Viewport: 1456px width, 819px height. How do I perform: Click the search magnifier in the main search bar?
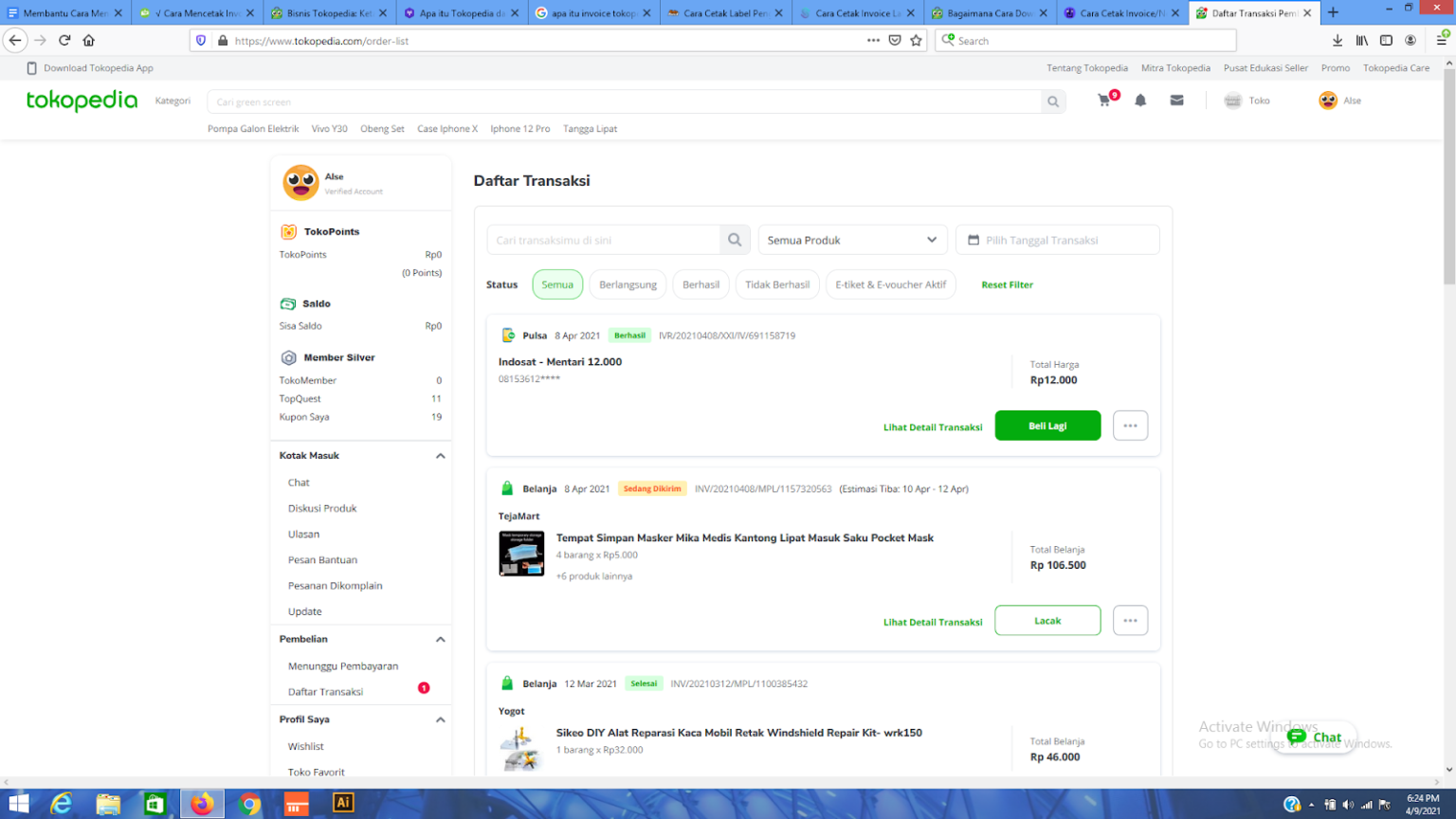click(x=1052, y=100)
